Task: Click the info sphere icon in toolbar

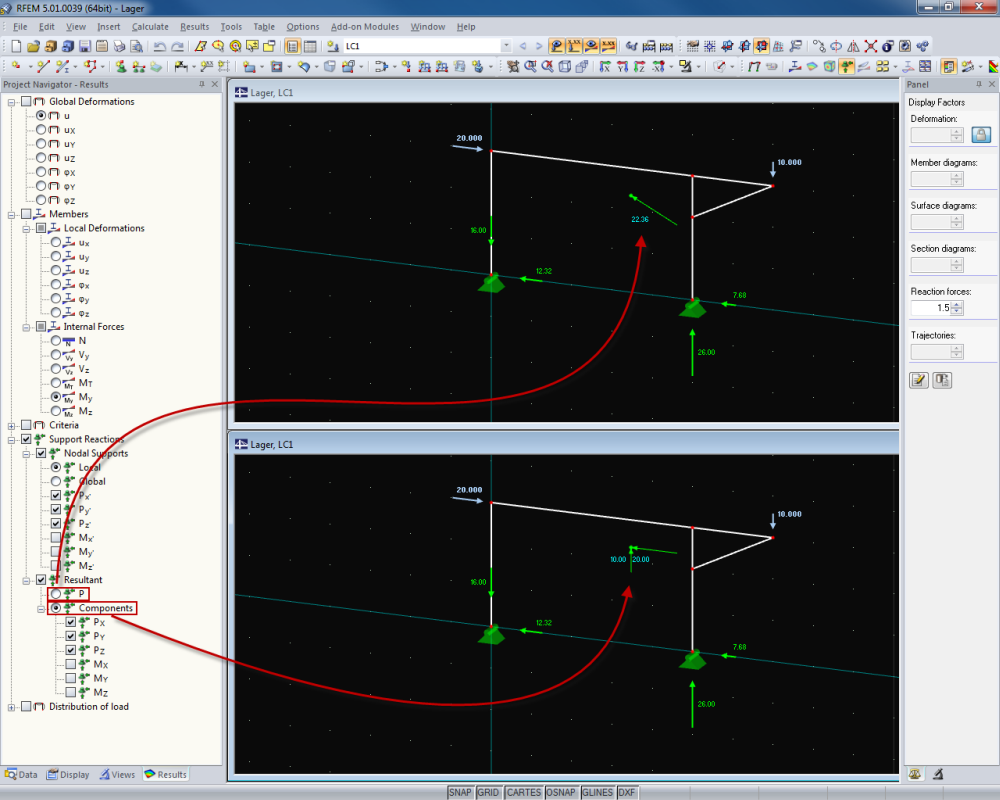Action: tap(888, 46)
